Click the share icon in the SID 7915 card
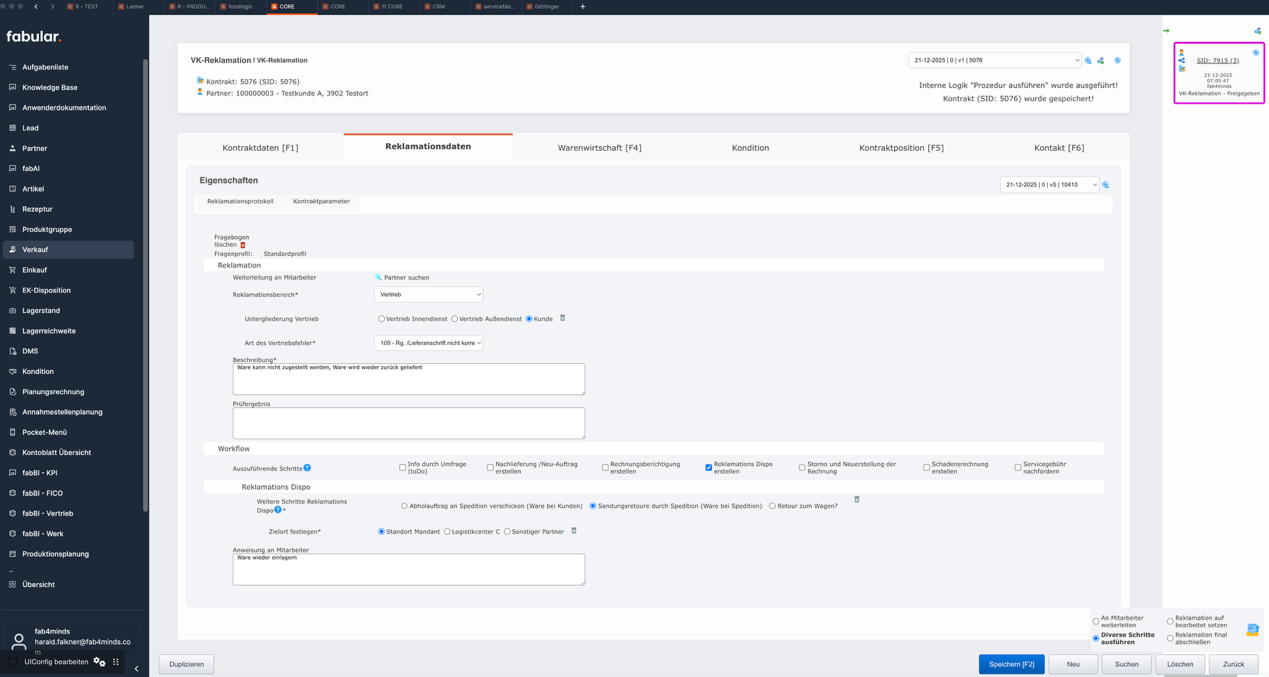The image size is (1269, 677). pos(1181,61)
